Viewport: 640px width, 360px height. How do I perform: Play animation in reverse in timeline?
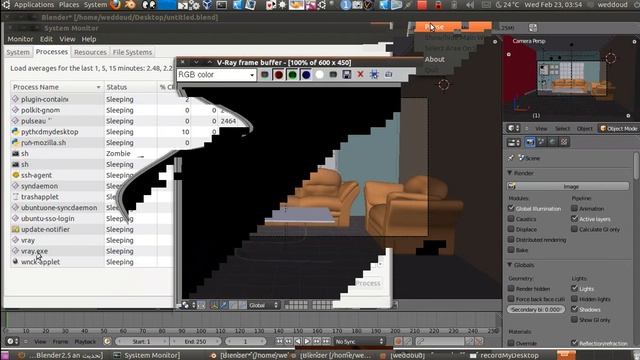[x=298, y=341]
